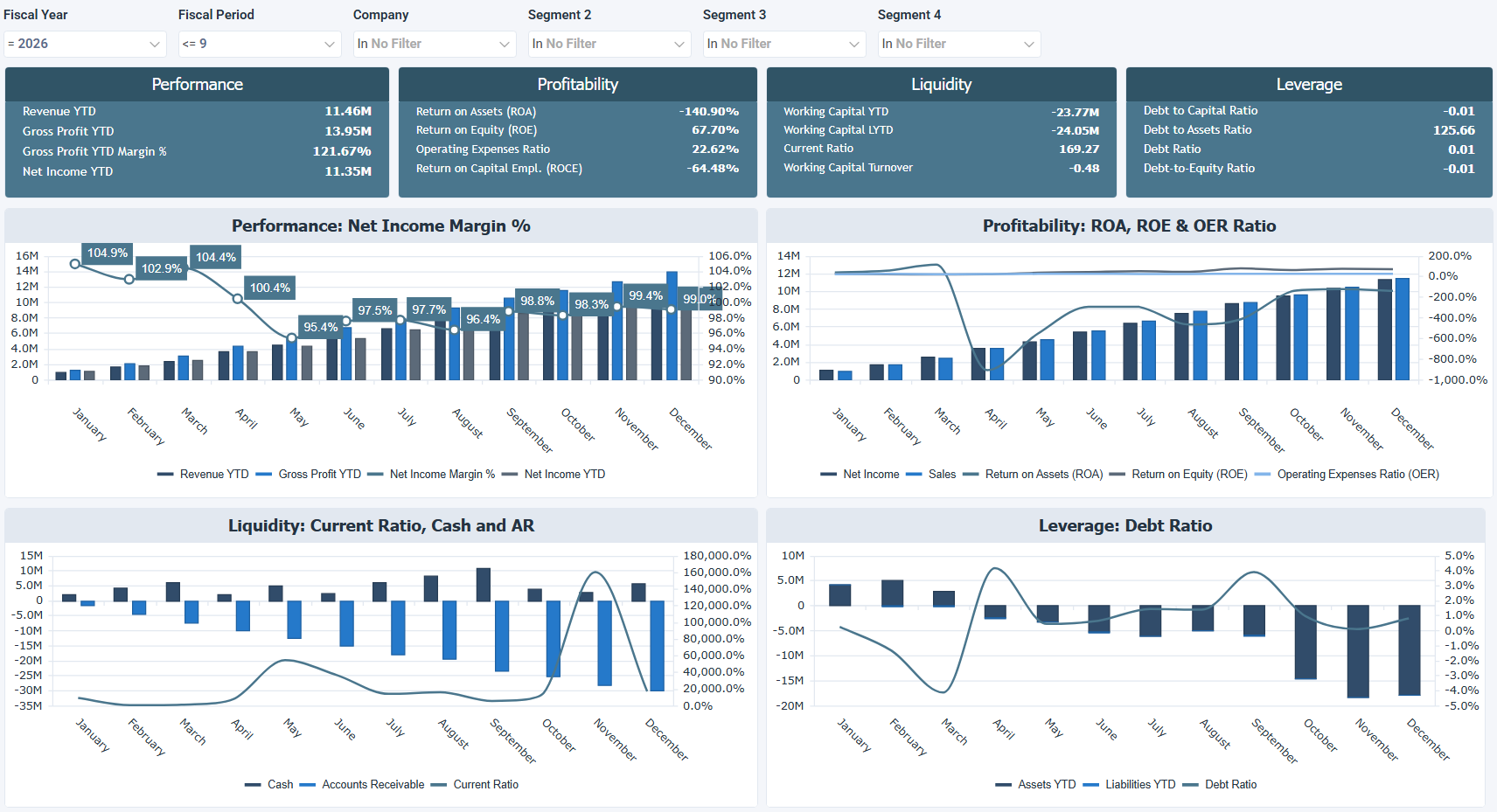
Task: Select Current Ratio value 169.27
Action: click(x=1079, y=149)
